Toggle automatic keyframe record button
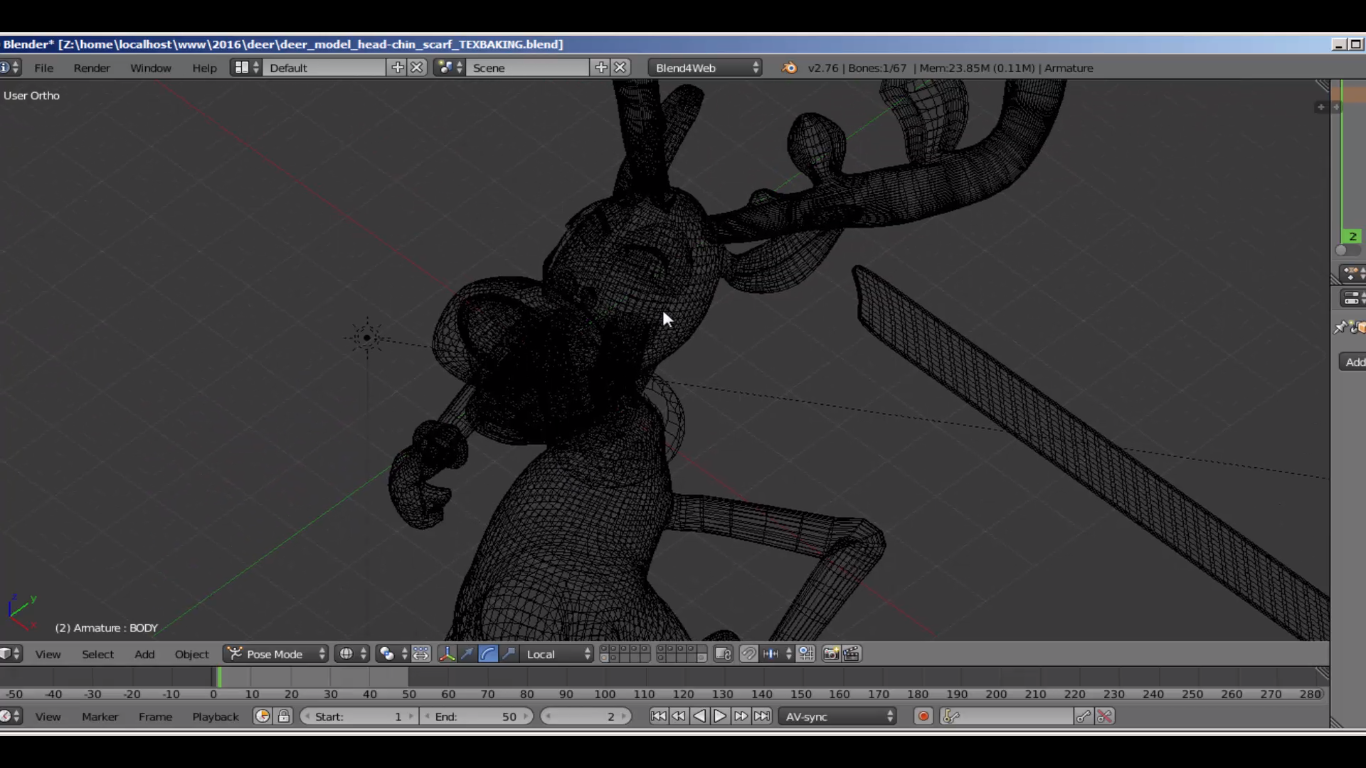The width and height of the screenshot is (1366, 768). 923,717
